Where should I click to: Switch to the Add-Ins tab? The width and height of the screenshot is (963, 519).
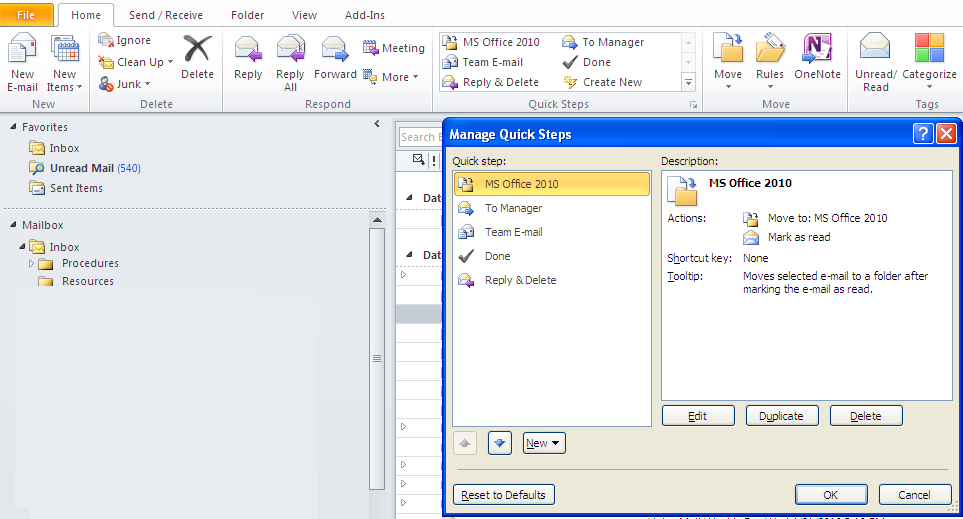(365, 15)
